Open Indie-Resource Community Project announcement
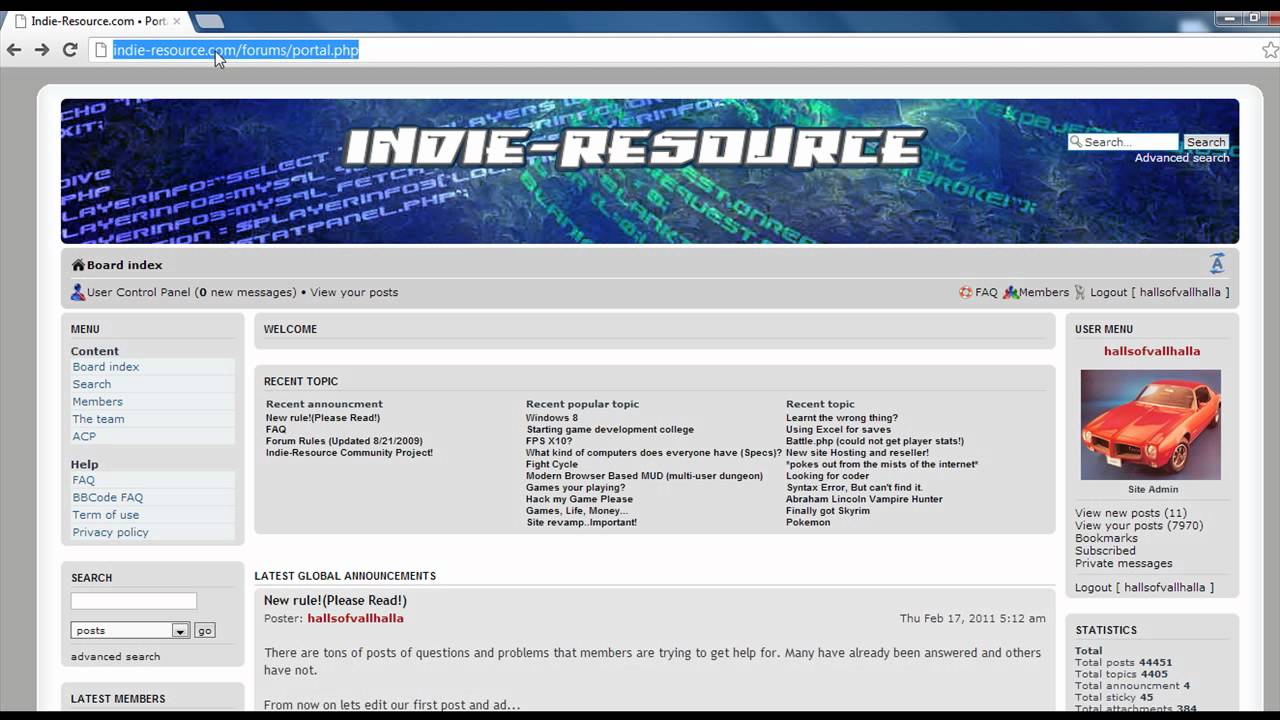 pyautogui.click(x=349, y=453)
